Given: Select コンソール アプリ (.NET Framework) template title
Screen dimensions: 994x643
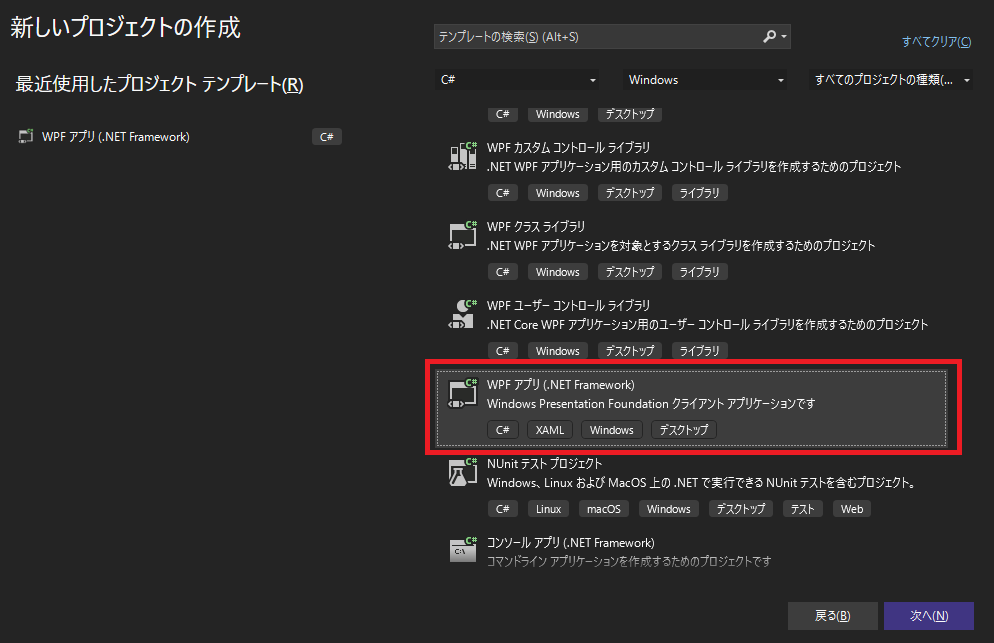Looking at the screenshot, I should pos(571,543).
